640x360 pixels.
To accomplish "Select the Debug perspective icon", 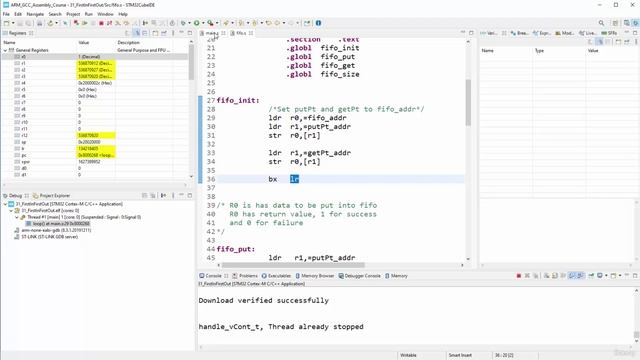I will pyautogui.click(x=636, y=23).
